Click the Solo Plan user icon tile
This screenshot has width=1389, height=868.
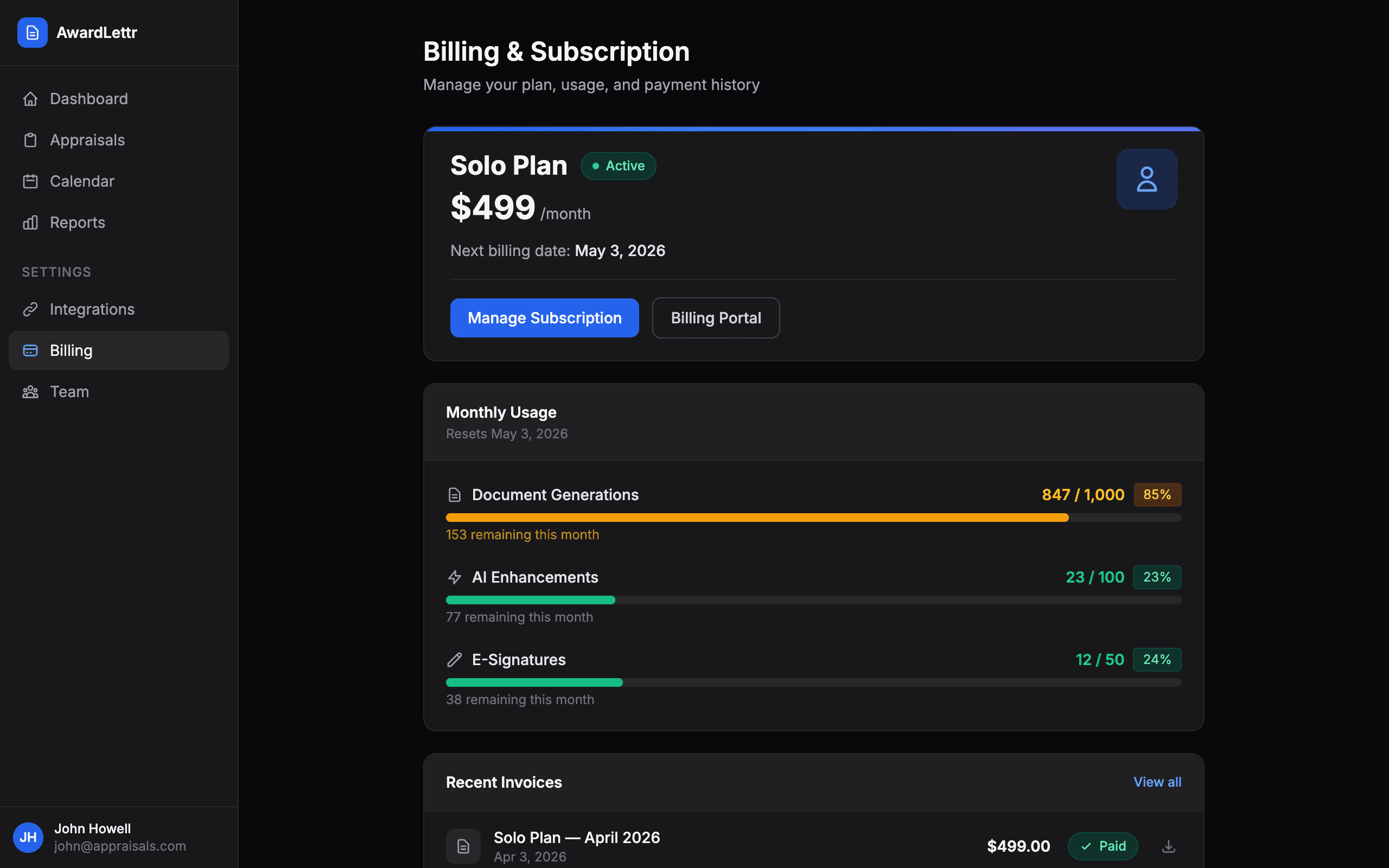[1146, 179]
